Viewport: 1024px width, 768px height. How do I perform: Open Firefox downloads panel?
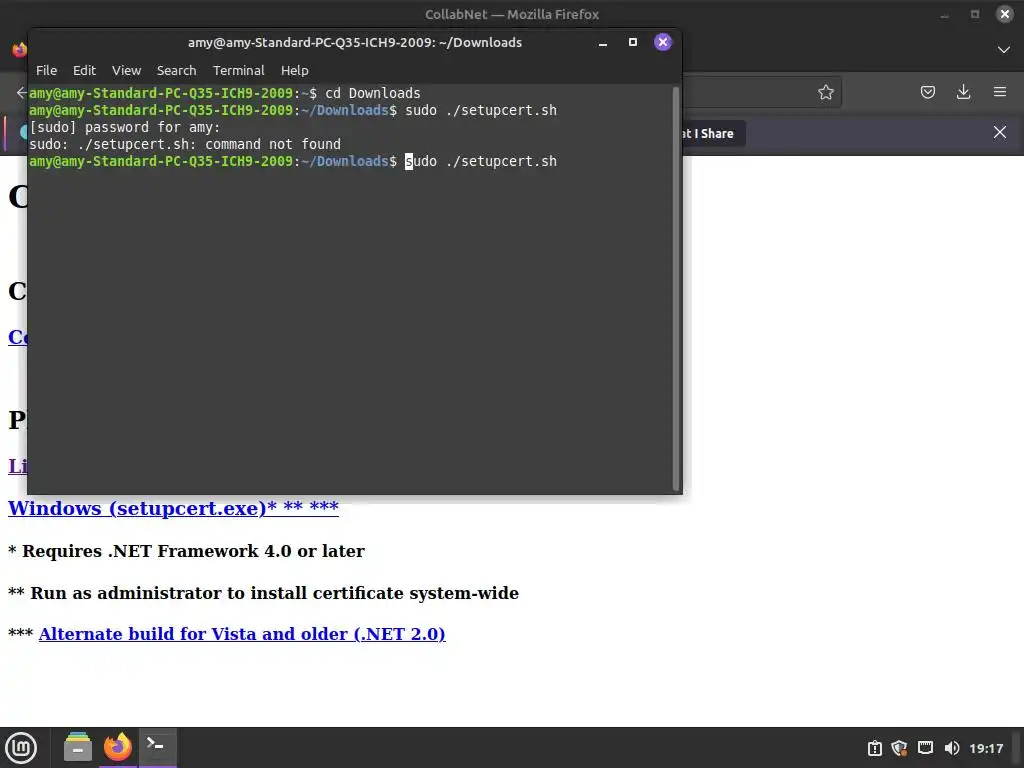[963, 93]
